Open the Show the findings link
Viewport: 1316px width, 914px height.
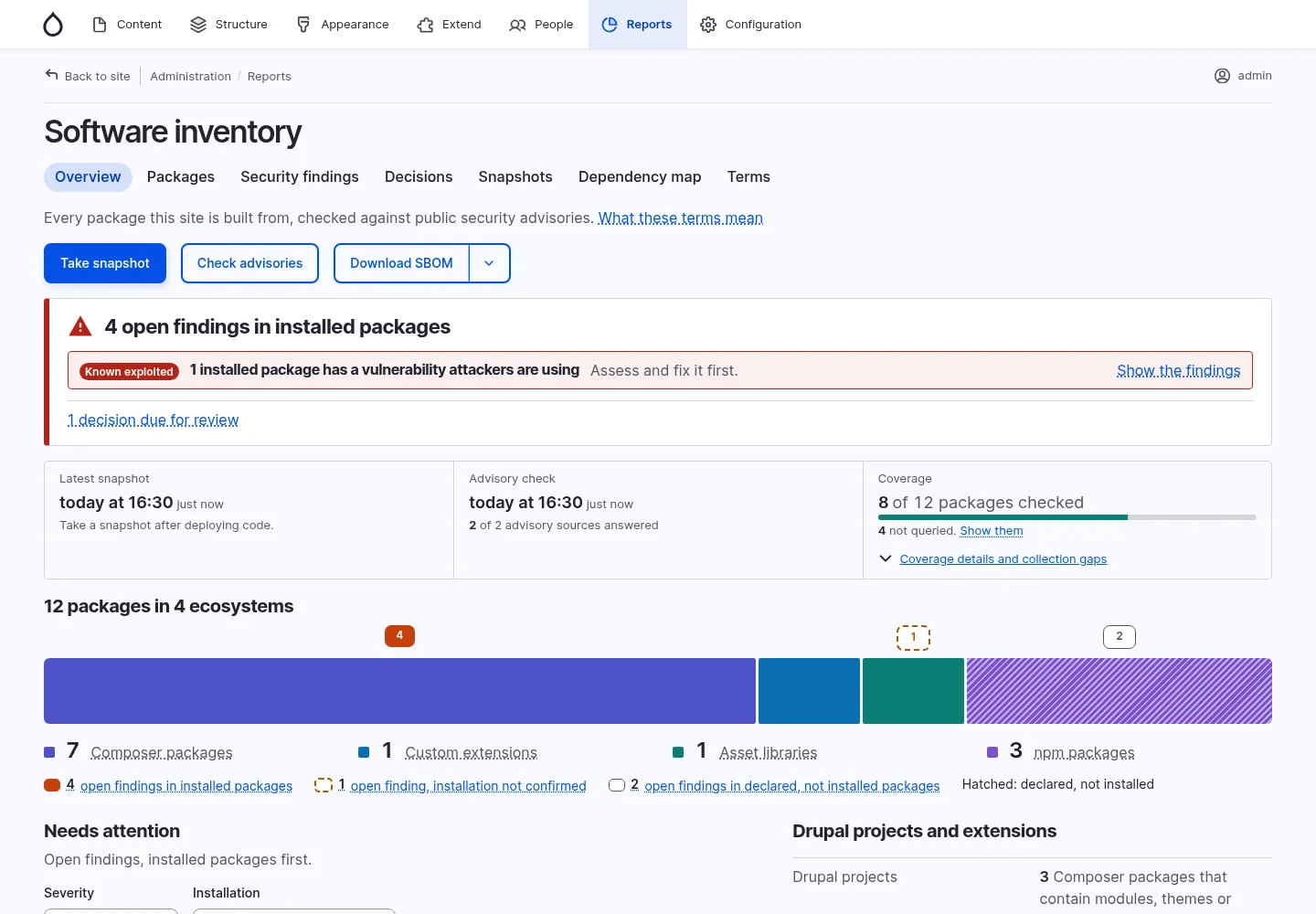(x=1178, y=370)
